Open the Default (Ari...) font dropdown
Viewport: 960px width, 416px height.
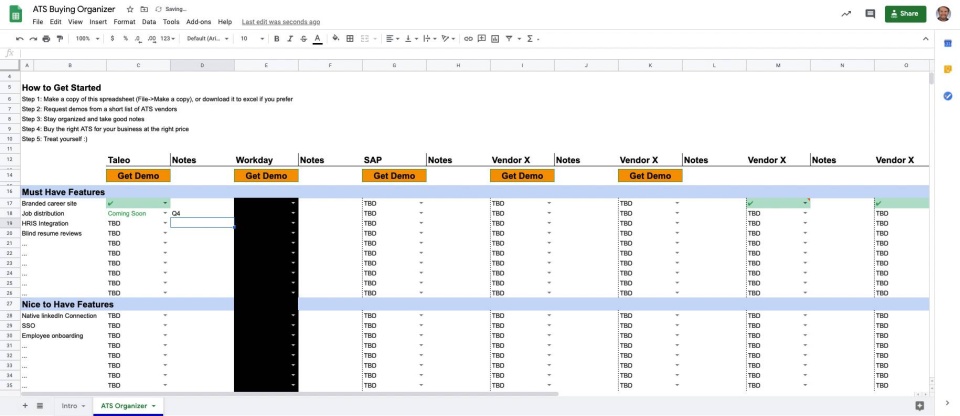208,39
